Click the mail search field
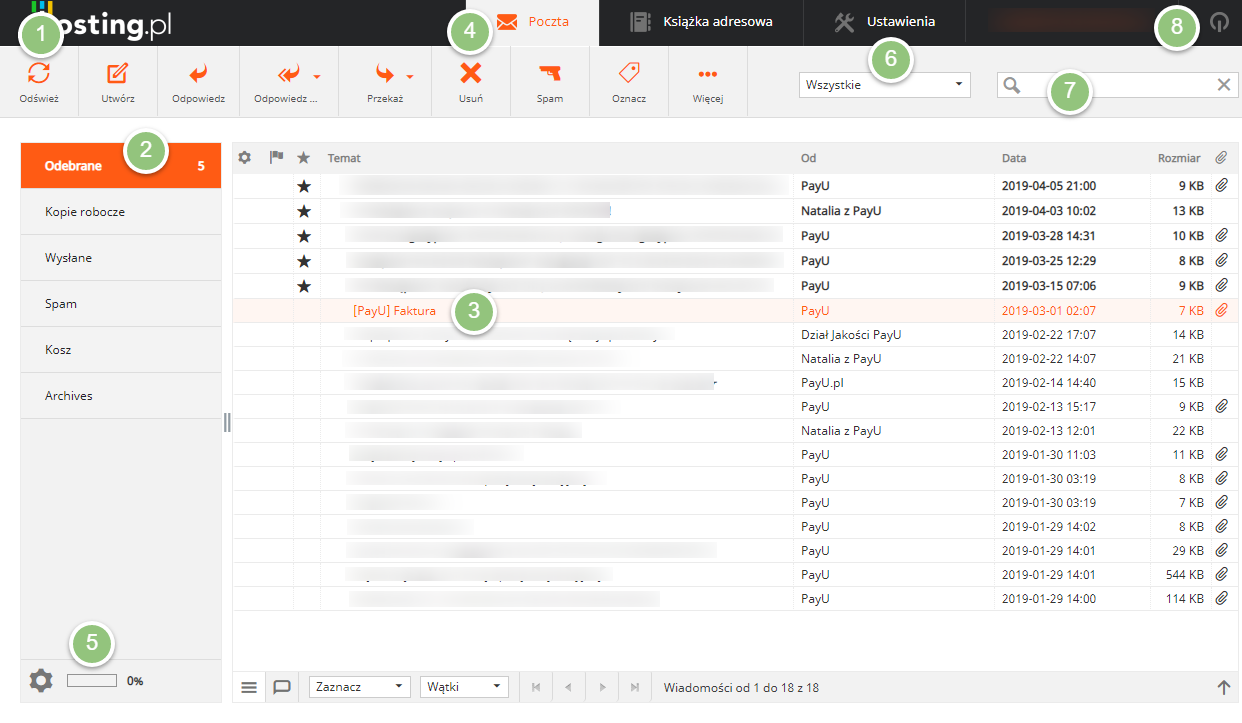Viewport: 1242px width, 723px height. [x=1118, y=85]
